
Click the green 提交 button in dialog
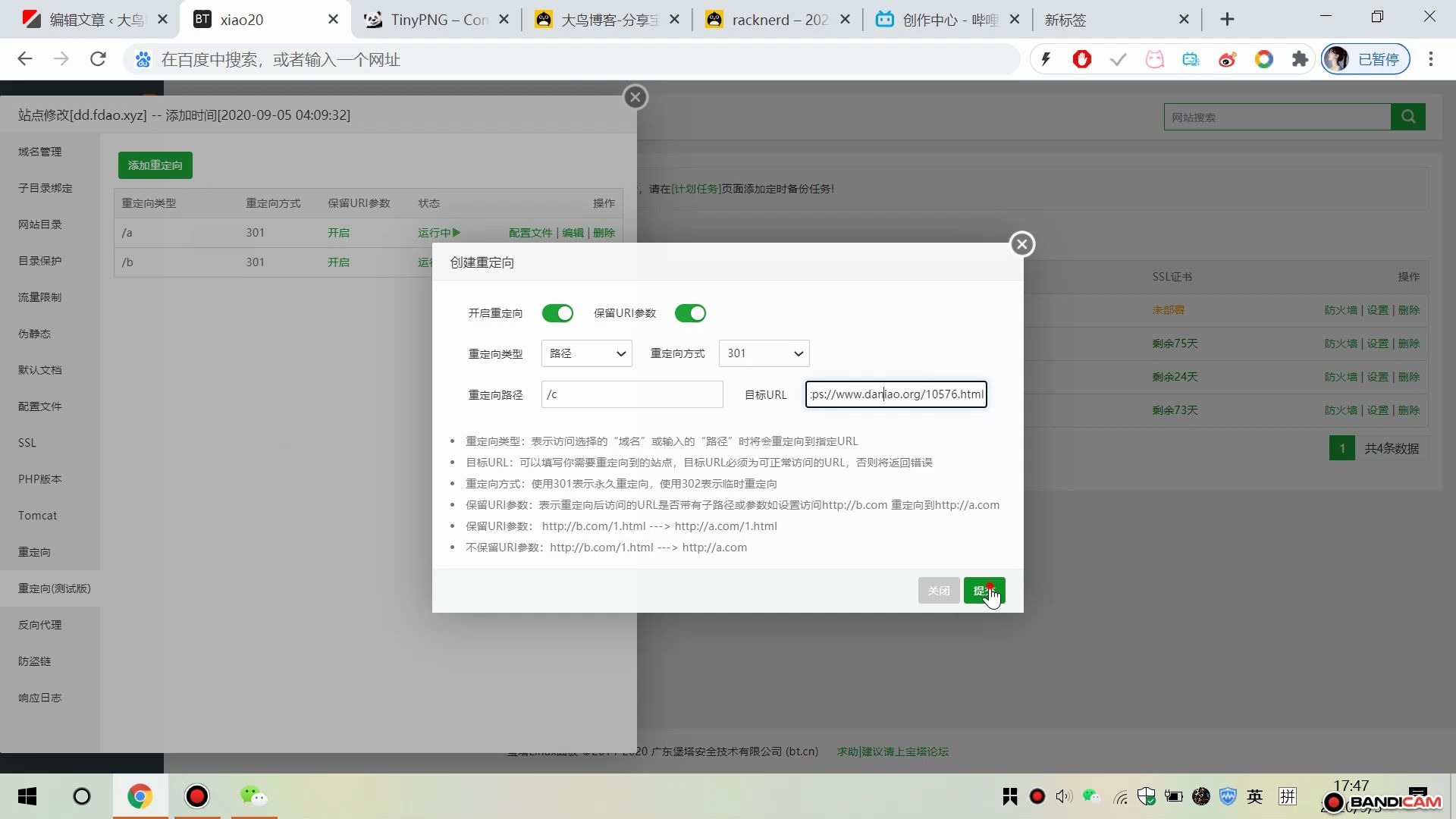pyautogui.click(x=984, y=591)
